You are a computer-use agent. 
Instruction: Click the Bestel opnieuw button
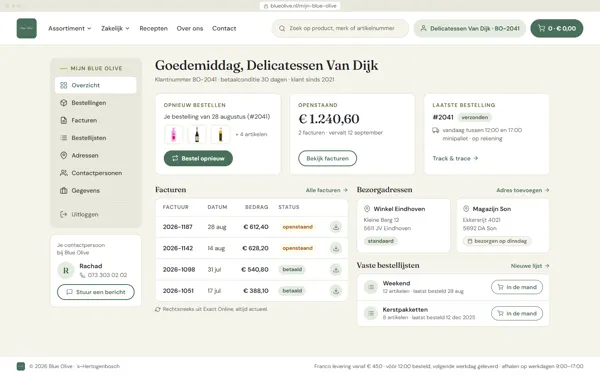point(198,158)
